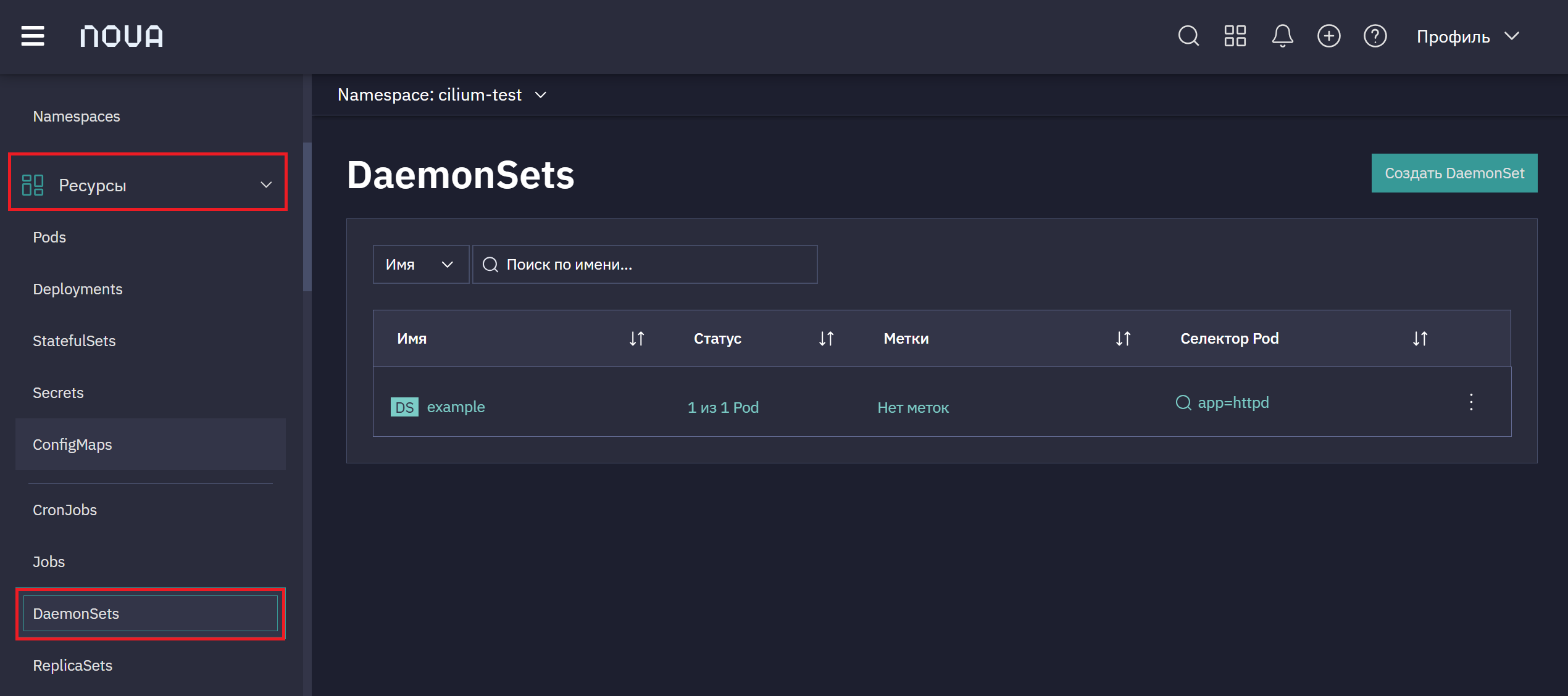1568x696 pixels.
Task: Click the DaemonSets page heading
Action: pos(461,174)
